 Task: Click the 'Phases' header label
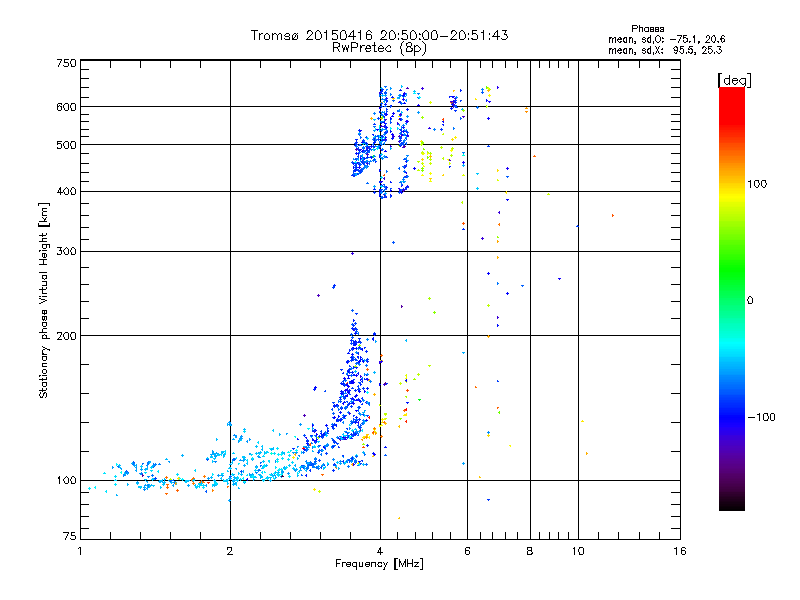click(x=647, y=29)
